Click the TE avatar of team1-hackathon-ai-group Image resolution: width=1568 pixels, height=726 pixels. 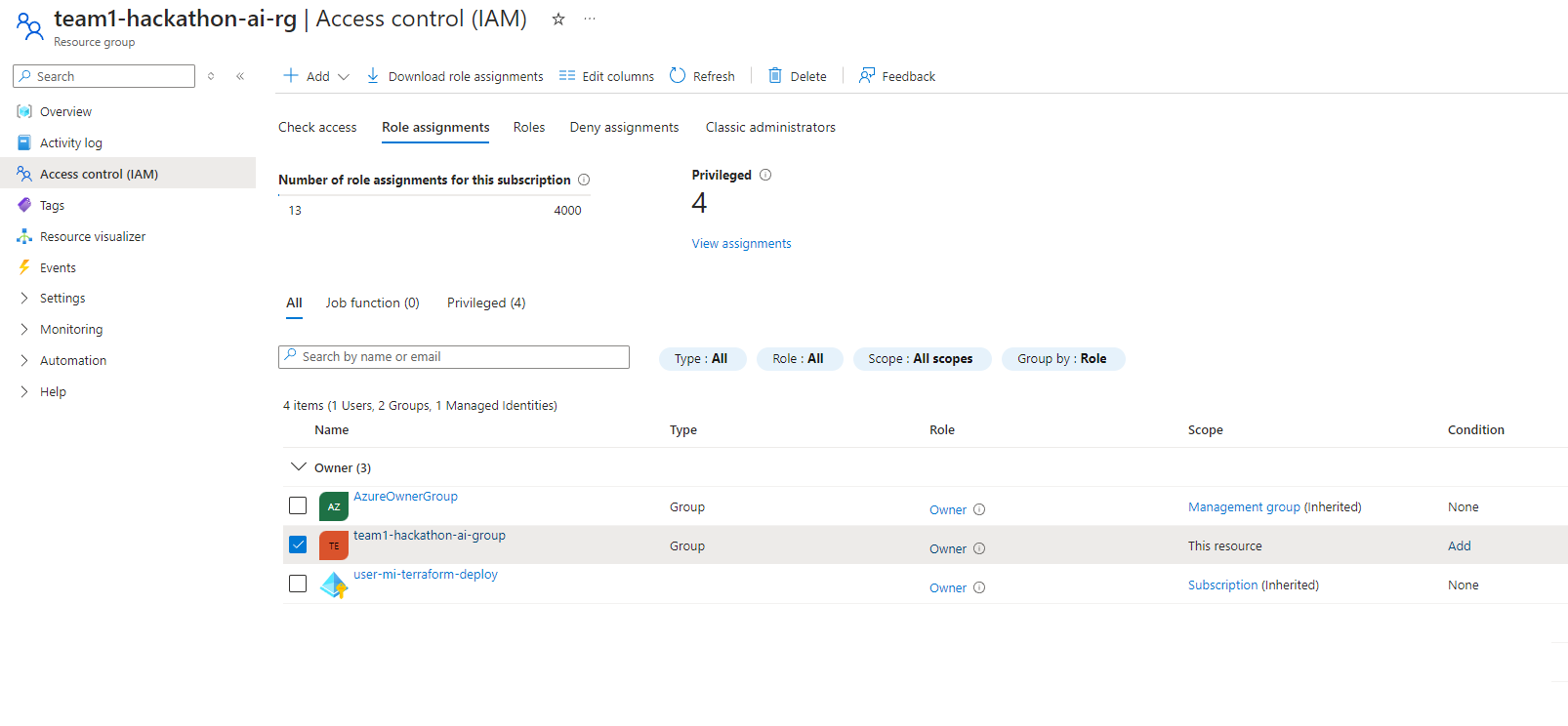[334, 545]
